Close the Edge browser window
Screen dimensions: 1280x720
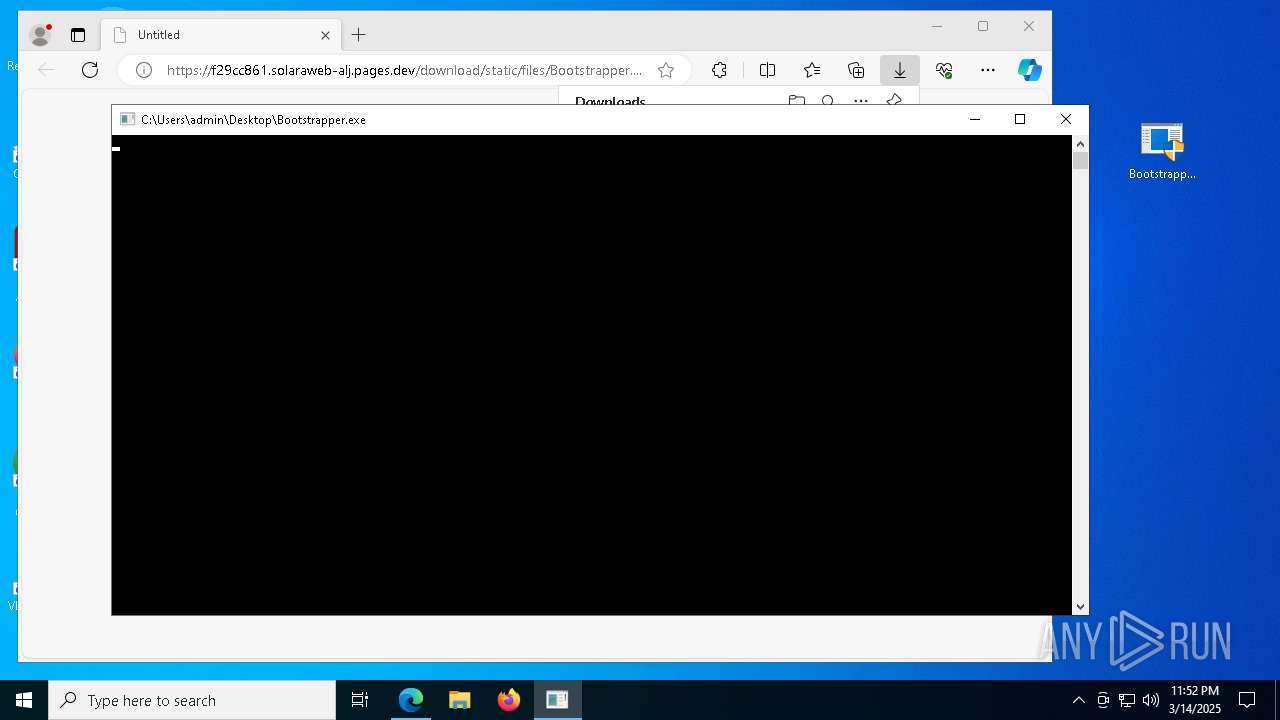pyautogui.click(x=1029, y=26)
